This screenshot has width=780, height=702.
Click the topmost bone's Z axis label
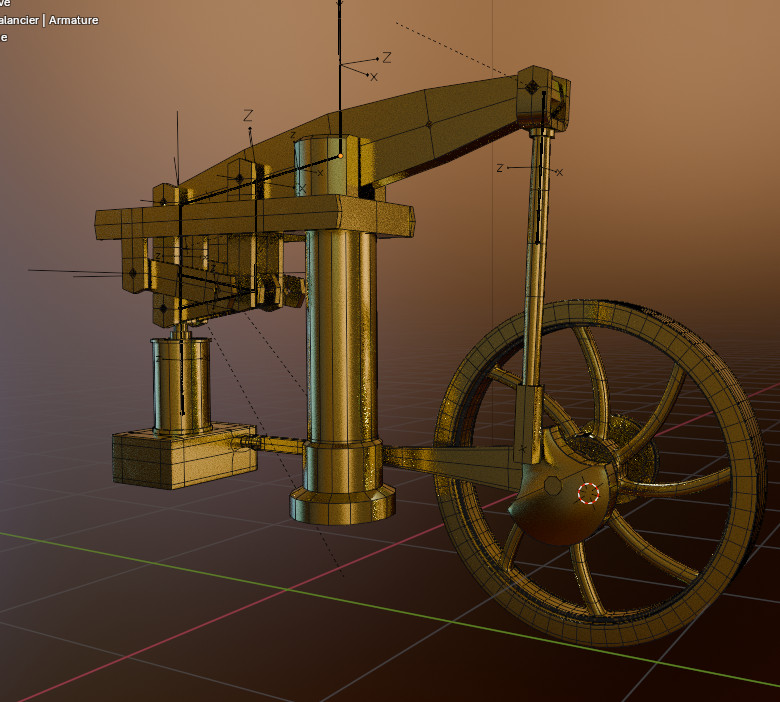(x=387, y=58)
